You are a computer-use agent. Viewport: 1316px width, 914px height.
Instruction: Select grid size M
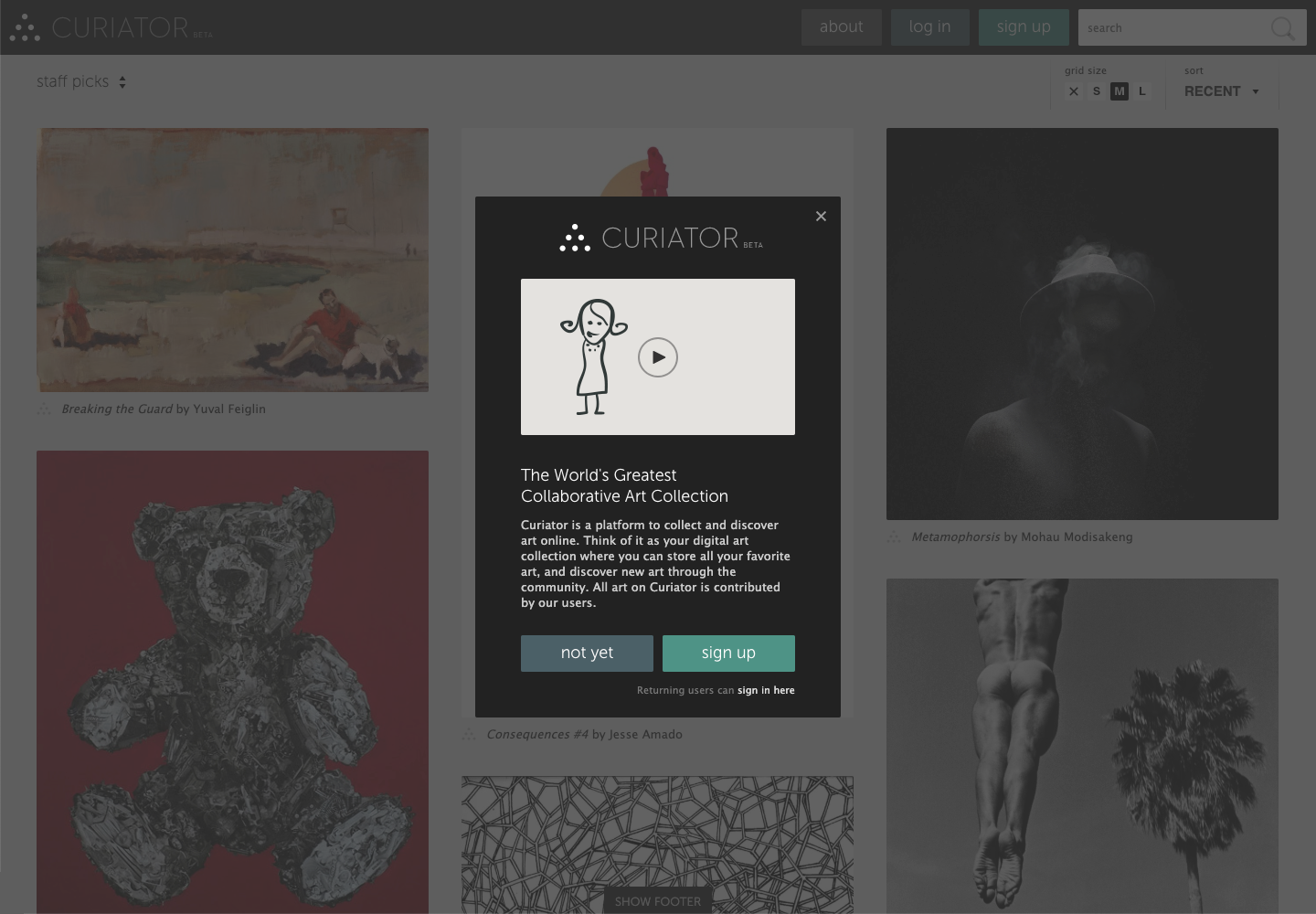pyautogui.click(x=1120, y=91)
